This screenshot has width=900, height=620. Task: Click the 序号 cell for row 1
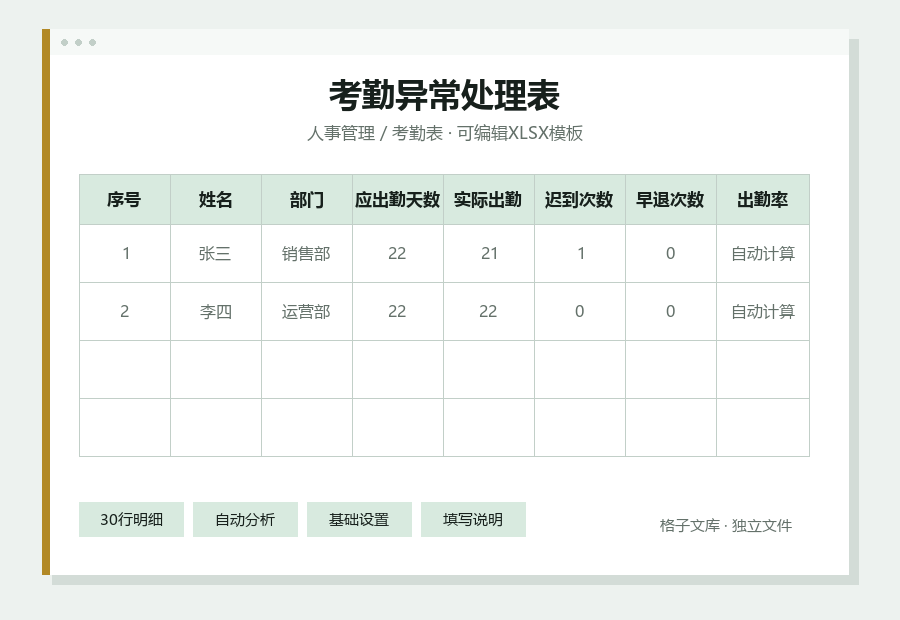125,253
